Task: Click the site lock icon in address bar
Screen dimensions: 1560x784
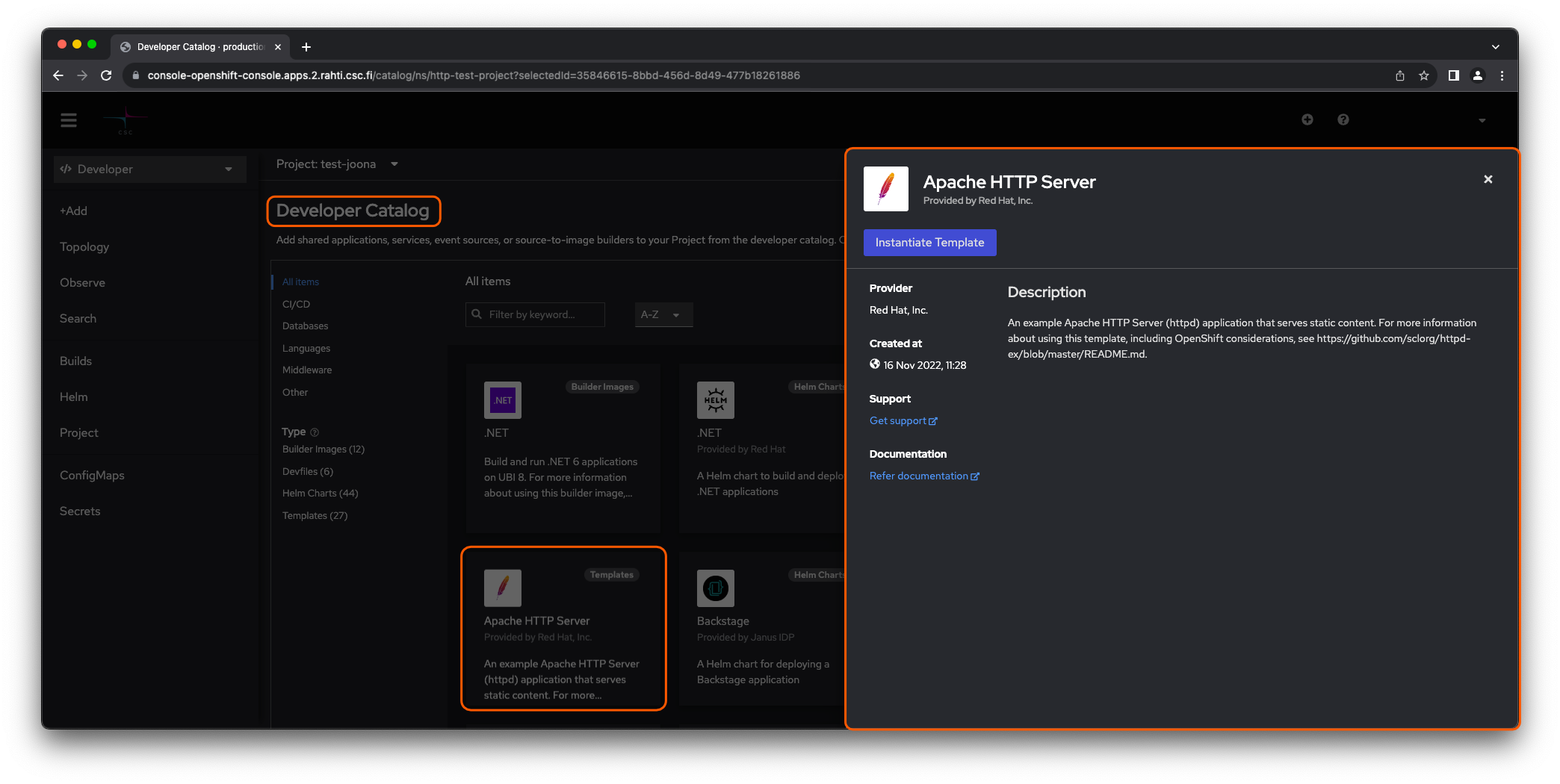Action: [x=135, y=75]
